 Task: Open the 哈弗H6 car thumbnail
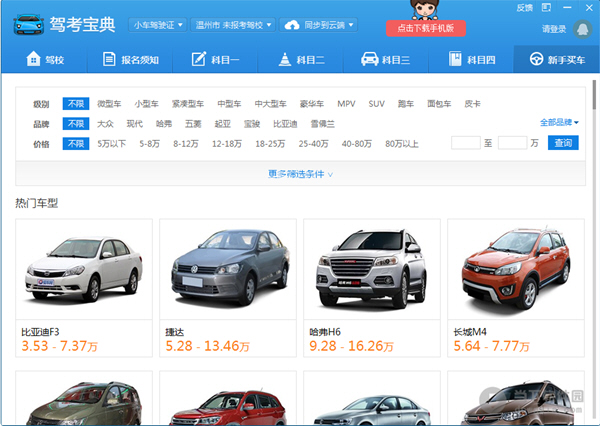(372, 269)
